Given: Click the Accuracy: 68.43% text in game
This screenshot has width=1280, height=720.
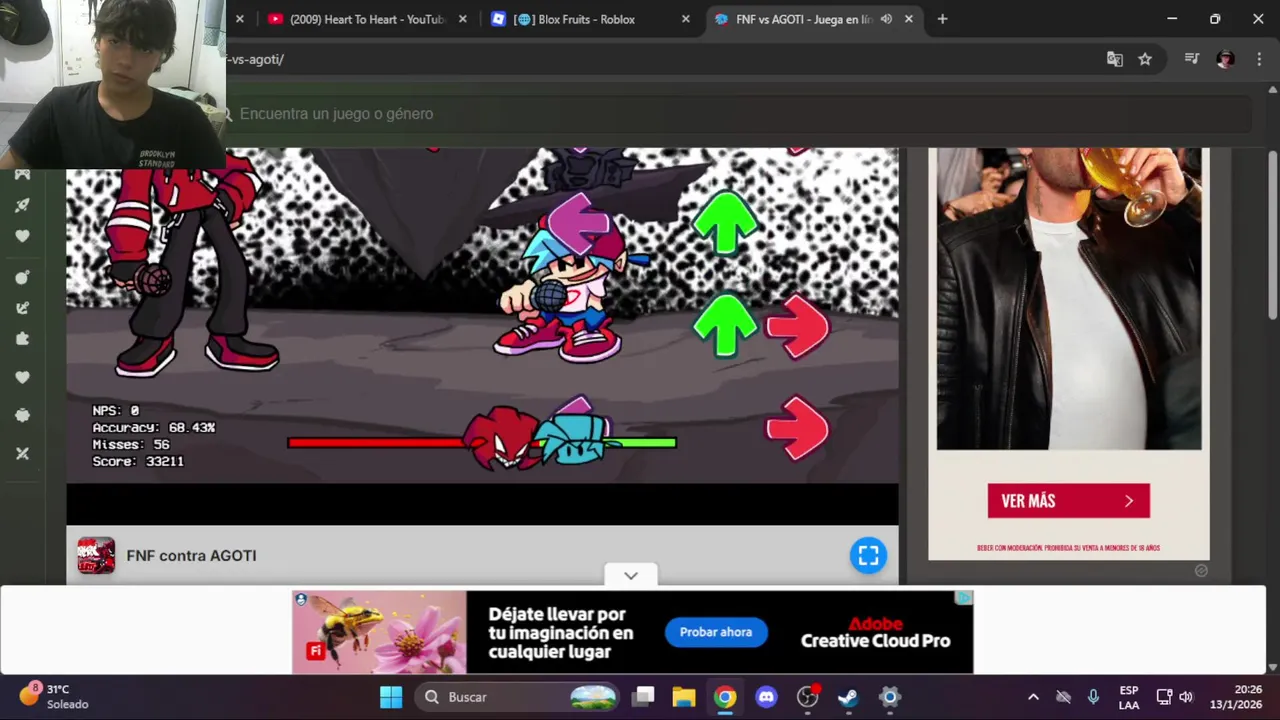Looking at the screenshot, I should pos(154,427).
